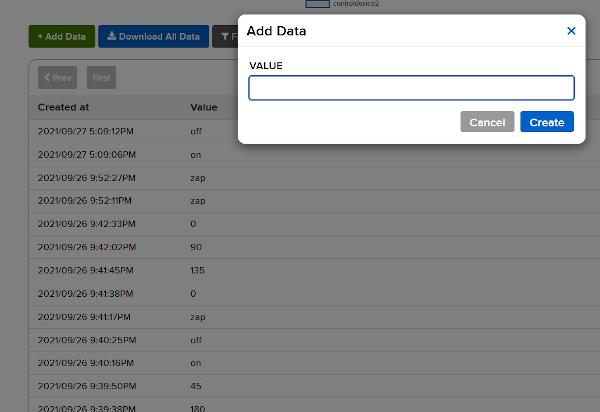Close the Add Data dialog
Viewport: 600px width, 412px height.
[x=571, y=31]
